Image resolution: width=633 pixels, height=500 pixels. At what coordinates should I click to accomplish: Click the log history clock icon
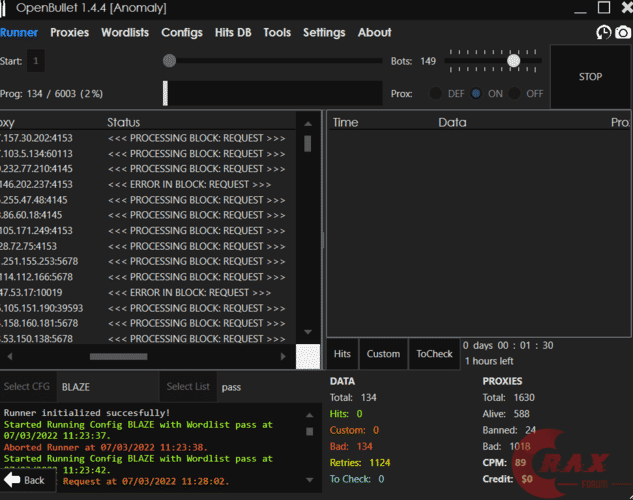(x=604, y=32)
